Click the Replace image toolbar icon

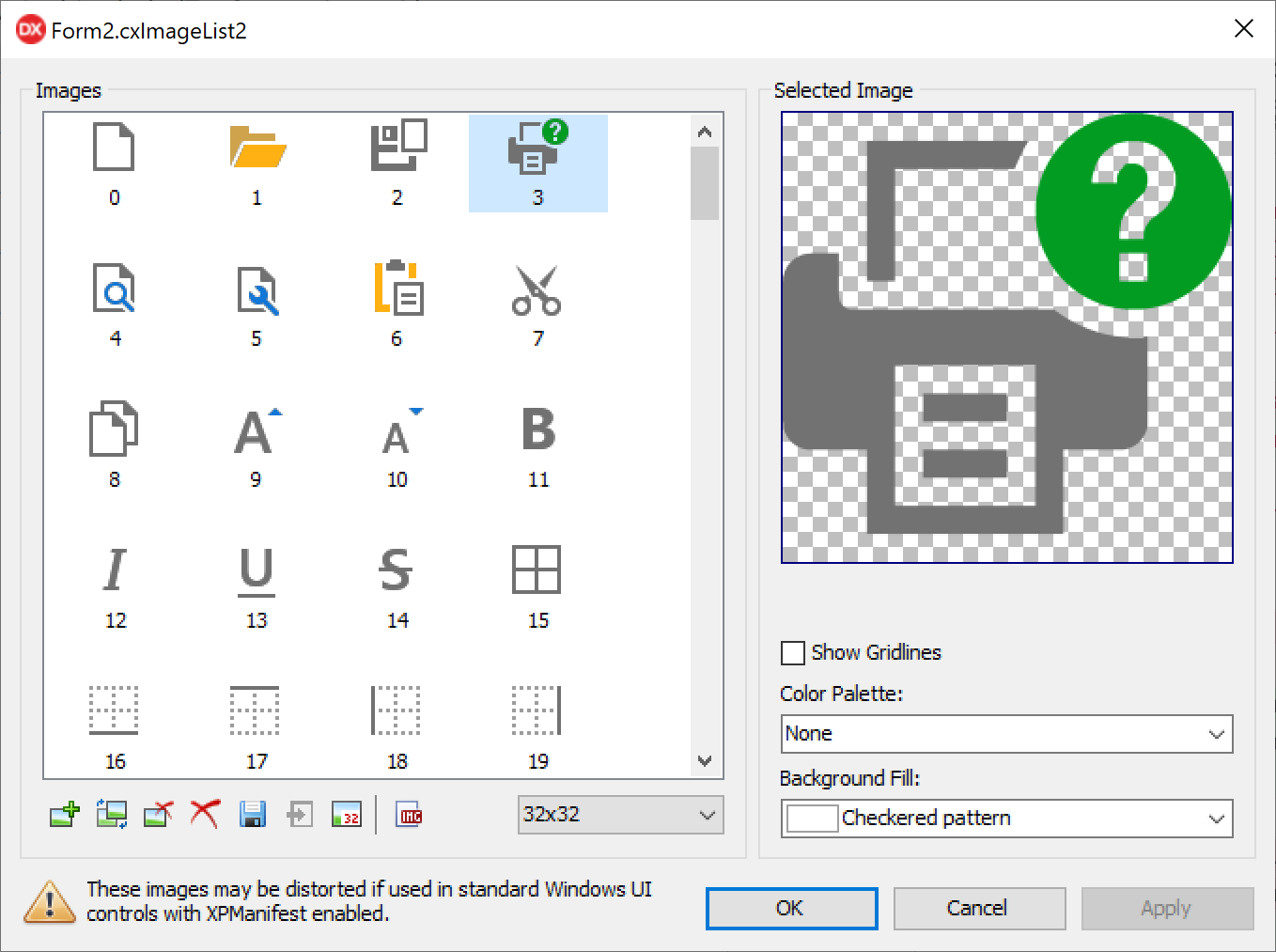tap(112, 814)
